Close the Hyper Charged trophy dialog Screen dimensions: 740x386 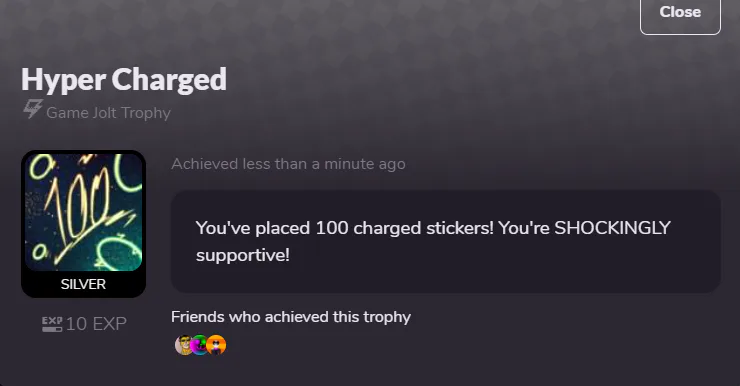click(680, 13)
